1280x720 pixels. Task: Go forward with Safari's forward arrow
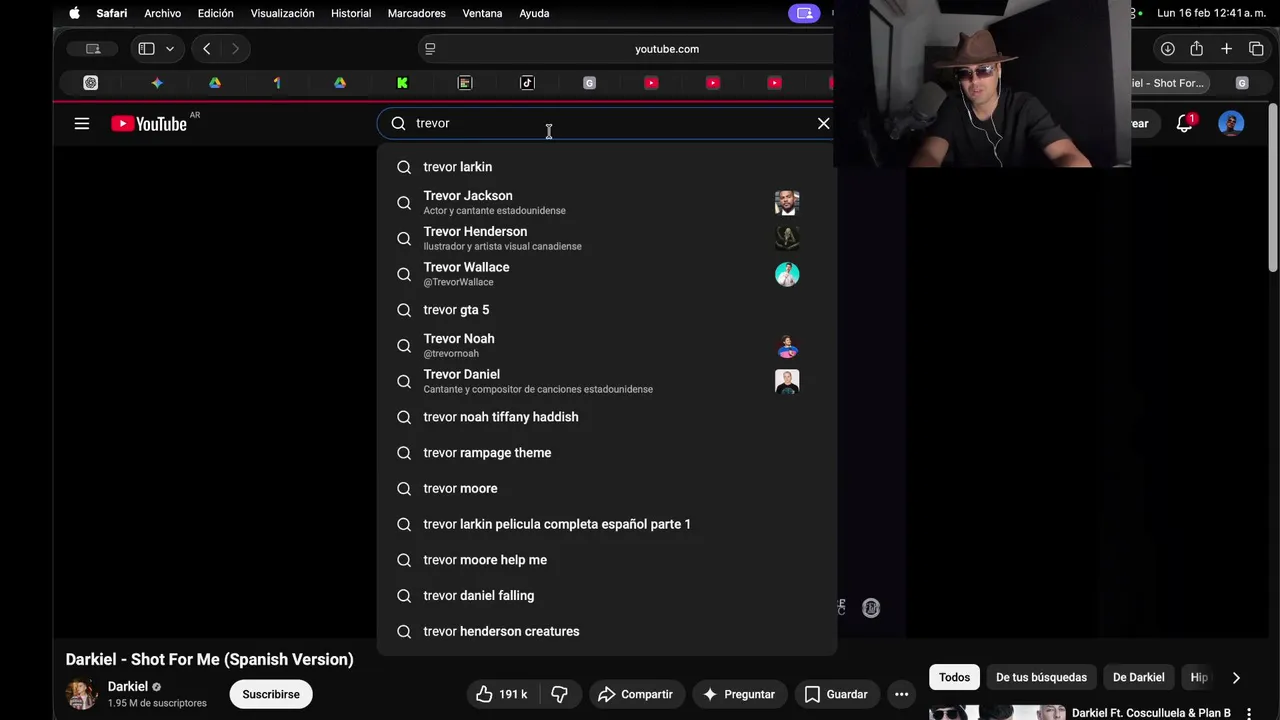[x=235, y=48]
